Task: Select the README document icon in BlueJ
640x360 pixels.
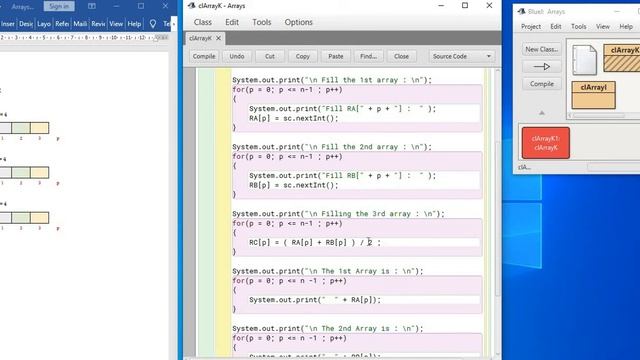Action: (x=584, y=60)
